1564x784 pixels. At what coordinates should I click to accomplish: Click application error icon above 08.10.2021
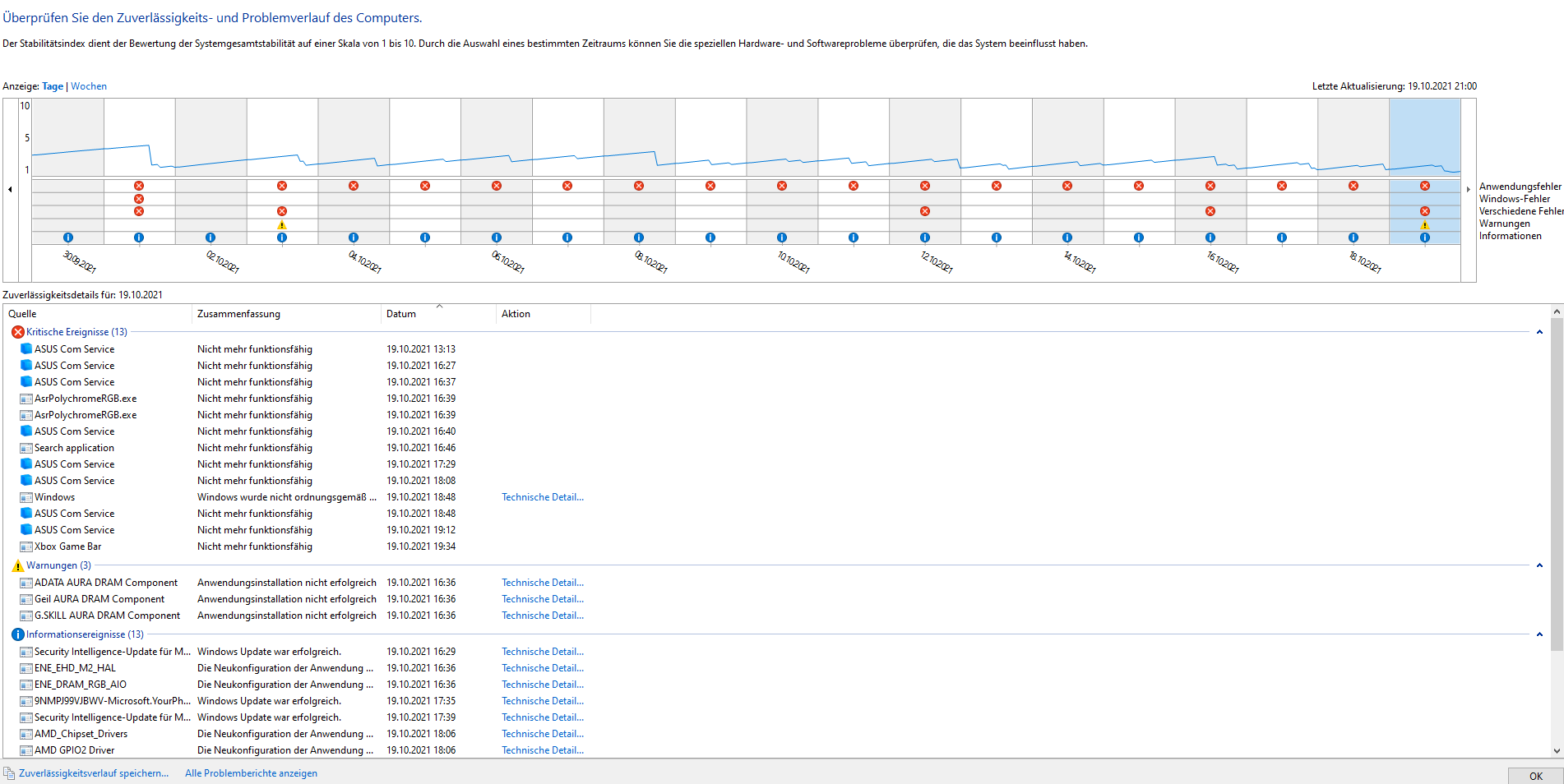639,186
